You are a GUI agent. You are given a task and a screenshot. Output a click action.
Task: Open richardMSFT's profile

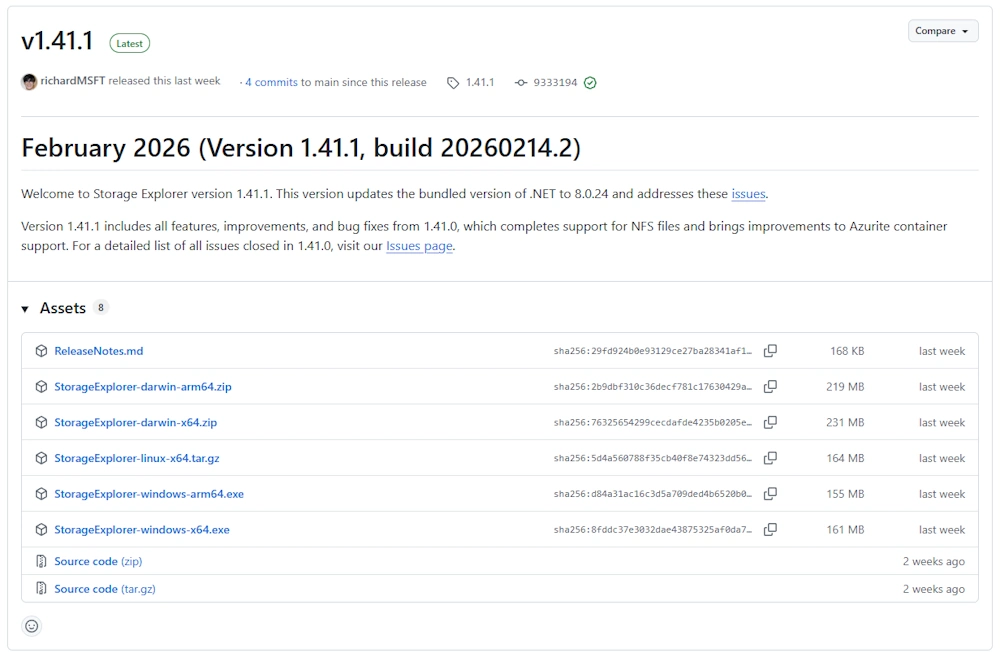pos(73,81)
